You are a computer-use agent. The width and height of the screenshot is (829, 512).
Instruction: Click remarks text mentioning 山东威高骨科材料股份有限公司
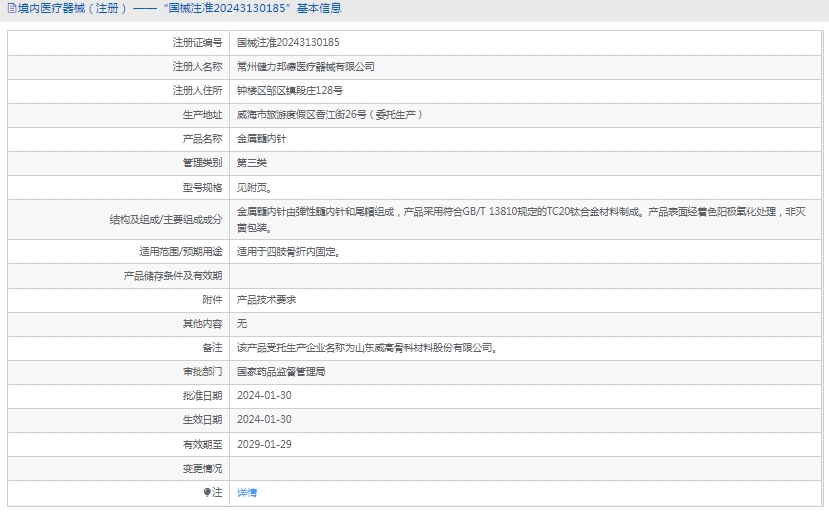(367, 348)
